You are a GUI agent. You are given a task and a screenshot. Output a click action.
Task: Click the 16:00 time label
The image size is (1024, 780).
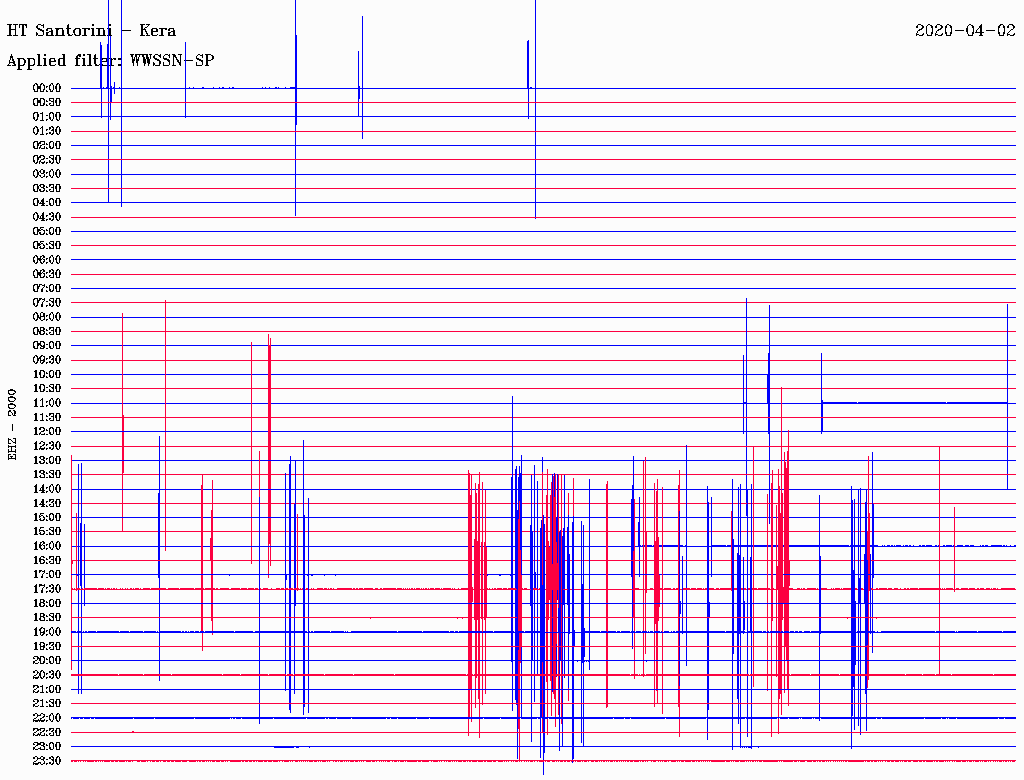(x=47, y=546)
